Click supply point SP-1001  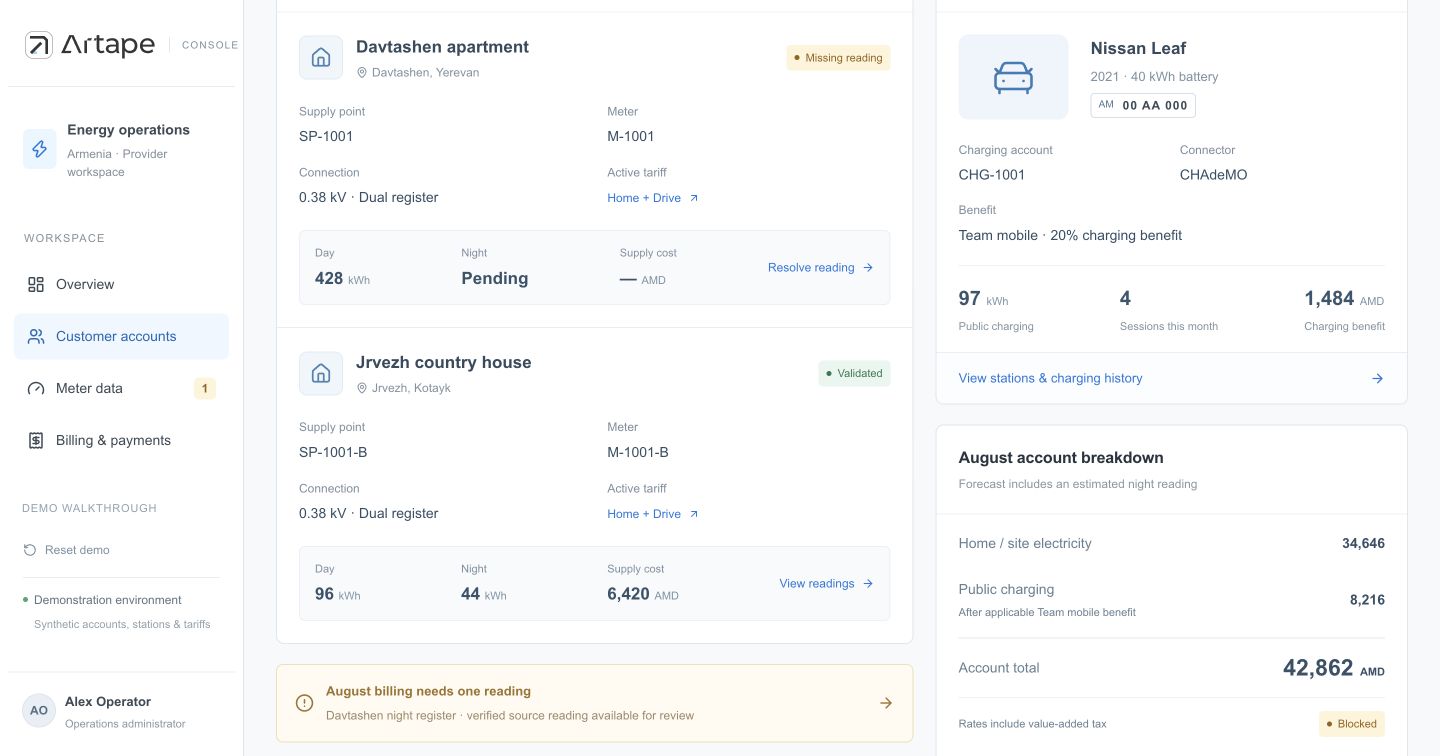(x=326, y=137)
